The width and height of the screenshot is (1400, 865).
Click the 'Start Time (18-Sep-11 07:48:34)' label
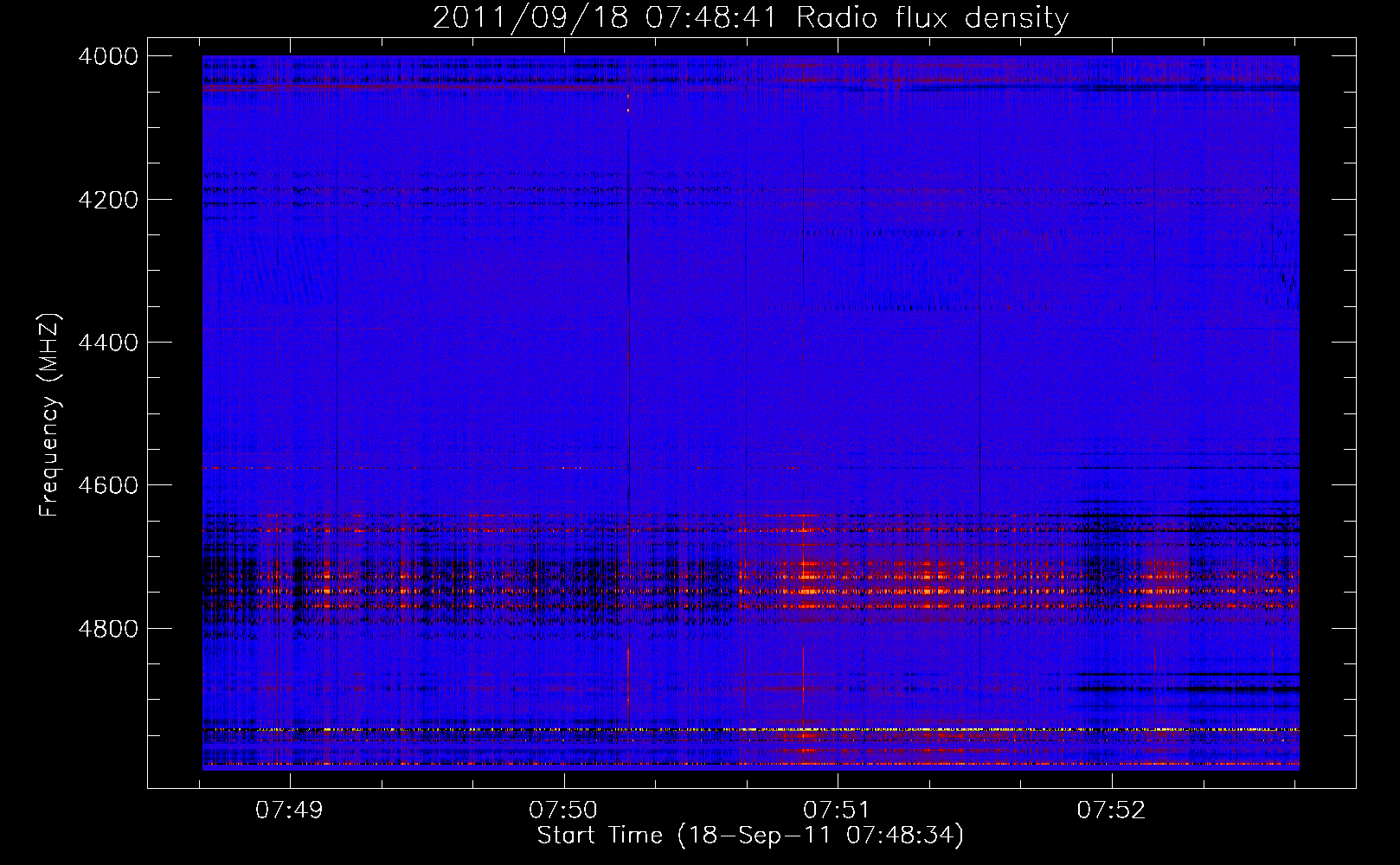tap(750, 836)
